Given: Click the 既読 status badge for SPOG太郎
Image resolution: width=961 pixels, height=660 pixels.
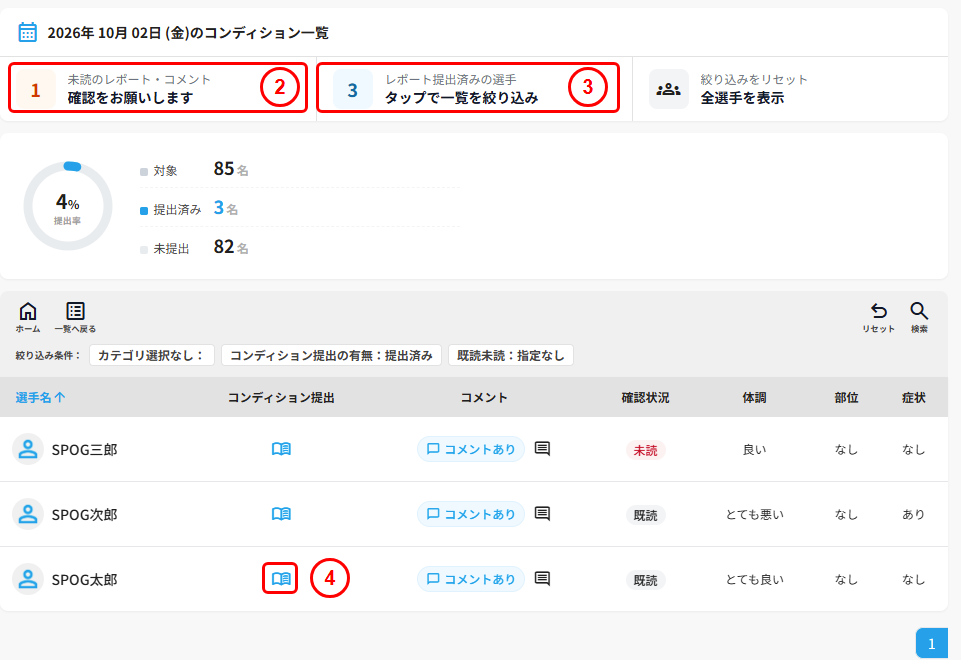Looking at the screenshot, I should [645, 580].
